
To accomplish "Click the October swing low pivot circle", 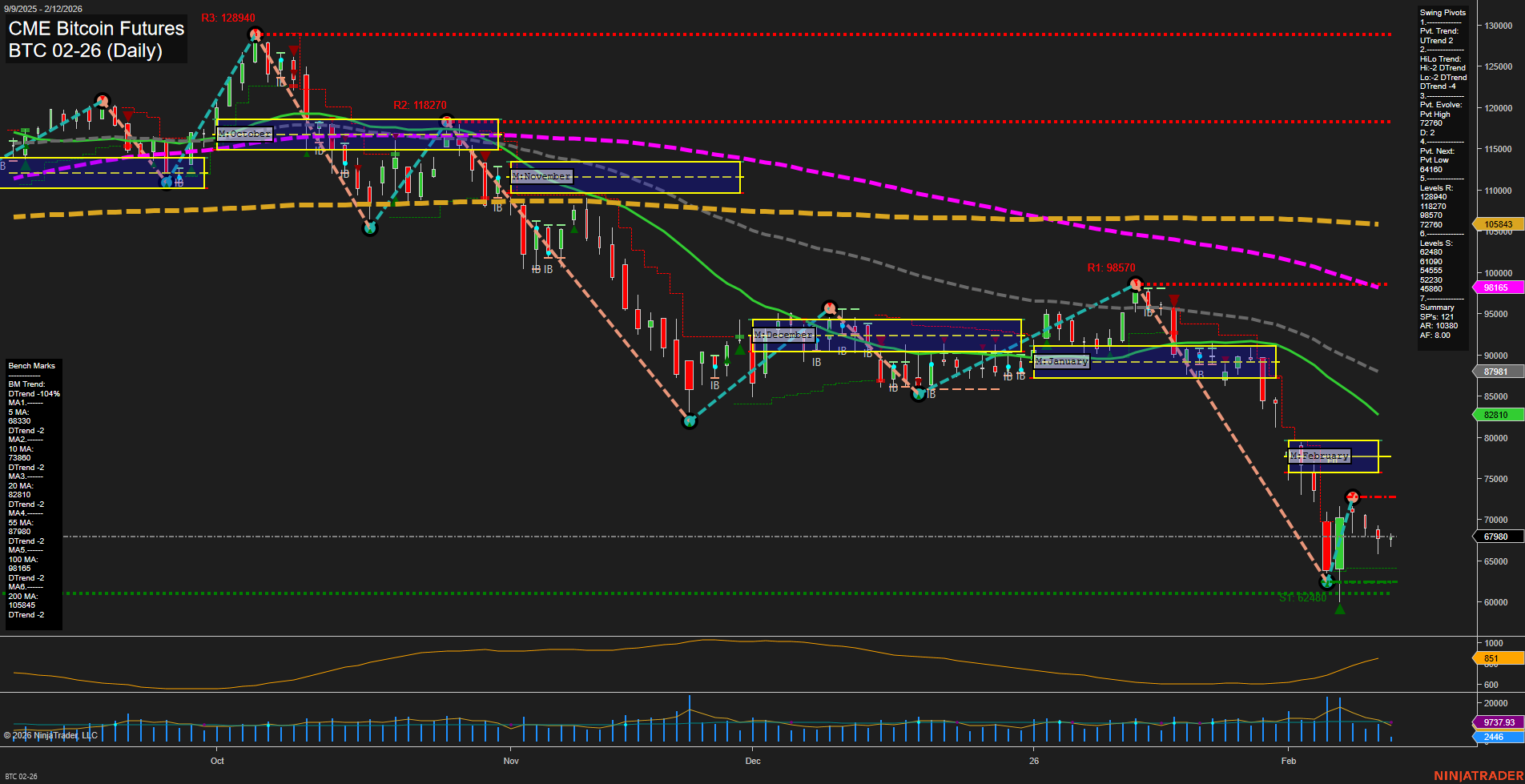I will pos(370,228).
